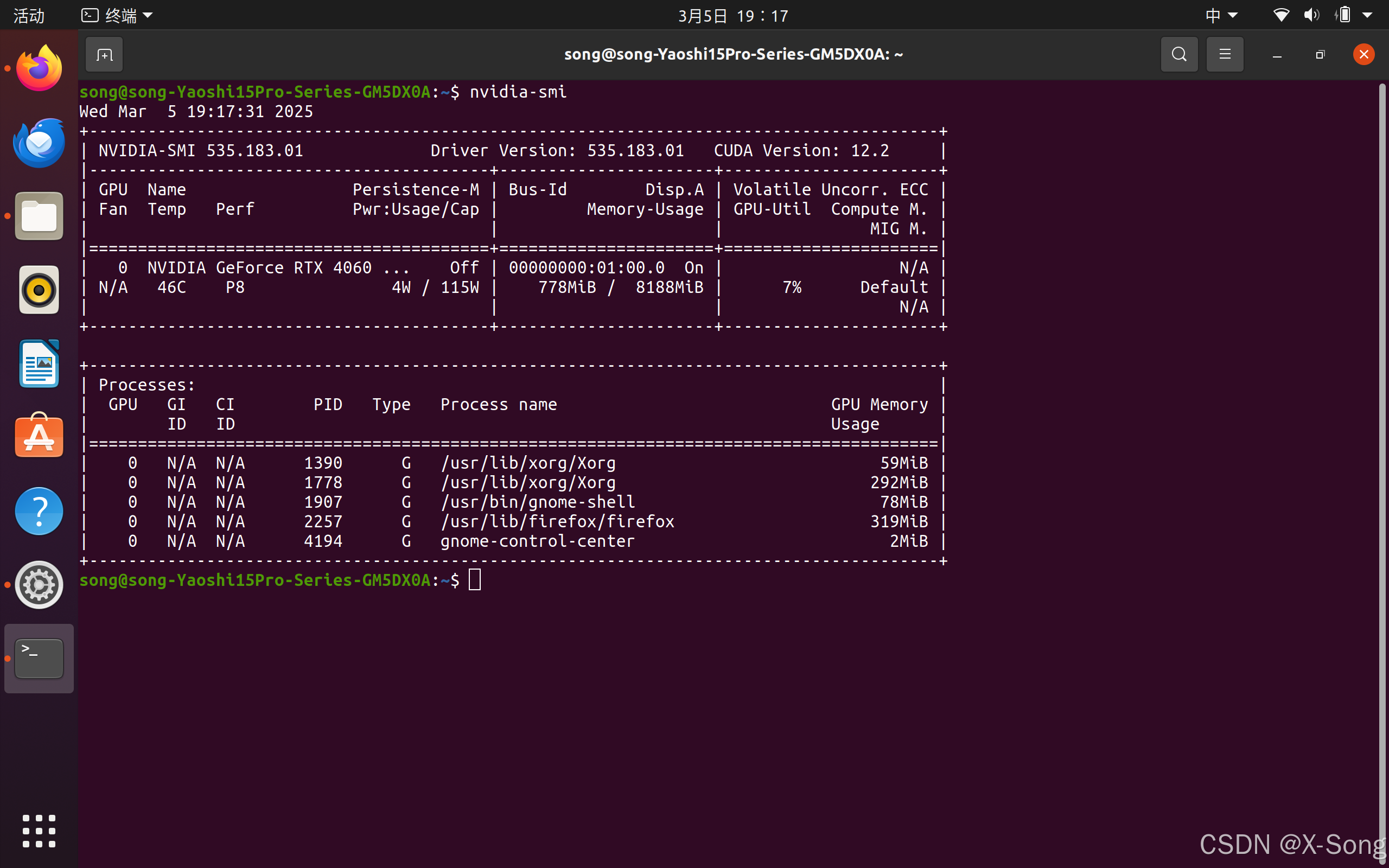1389x868 pixels.
Task: Click 活动 Activities overview
Action: coord(29,16)
